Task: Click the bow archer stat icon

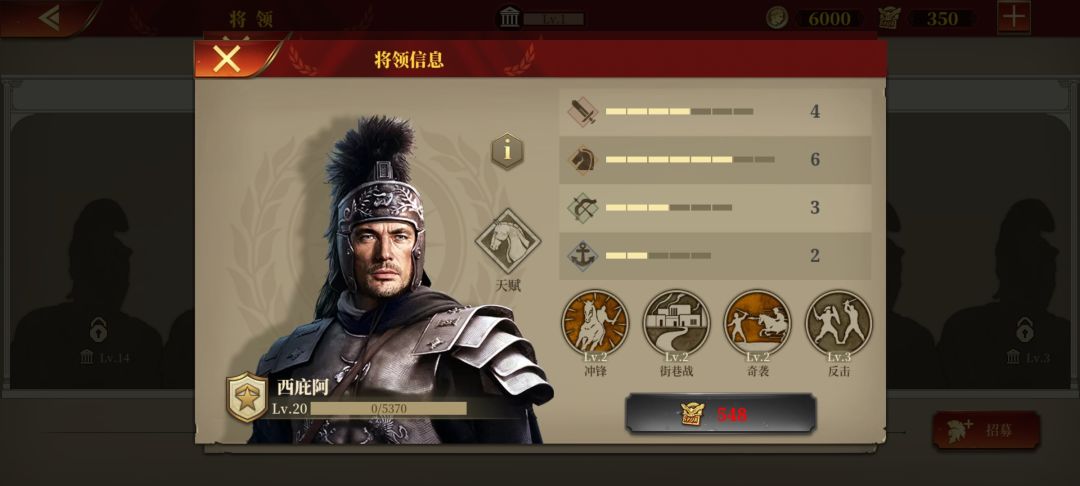Action: coord(583,208)
